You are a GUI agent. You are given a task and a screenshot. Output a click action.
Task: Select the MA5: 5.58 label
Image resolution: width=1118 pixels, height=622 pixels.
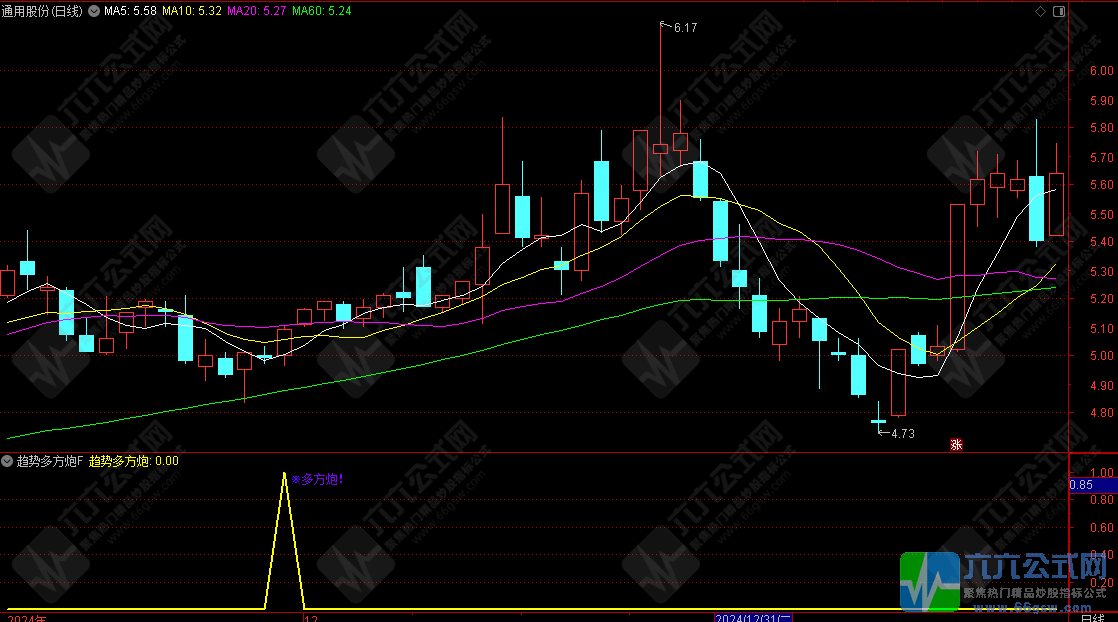click(x=129, y=11)
